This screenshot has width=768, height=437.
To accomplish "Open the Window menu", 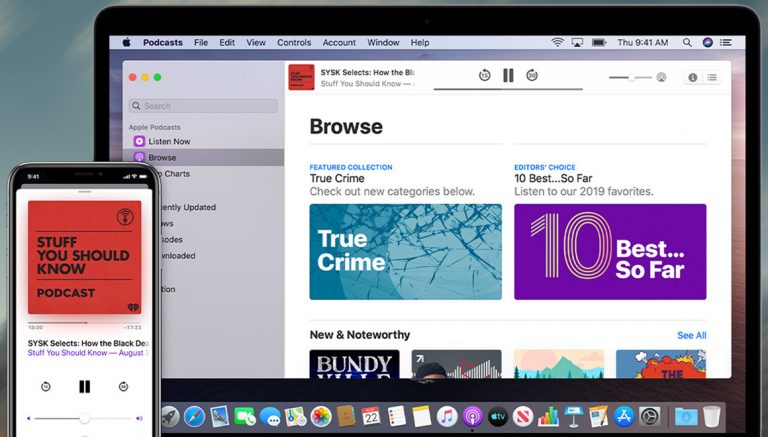I will [383, 43].
